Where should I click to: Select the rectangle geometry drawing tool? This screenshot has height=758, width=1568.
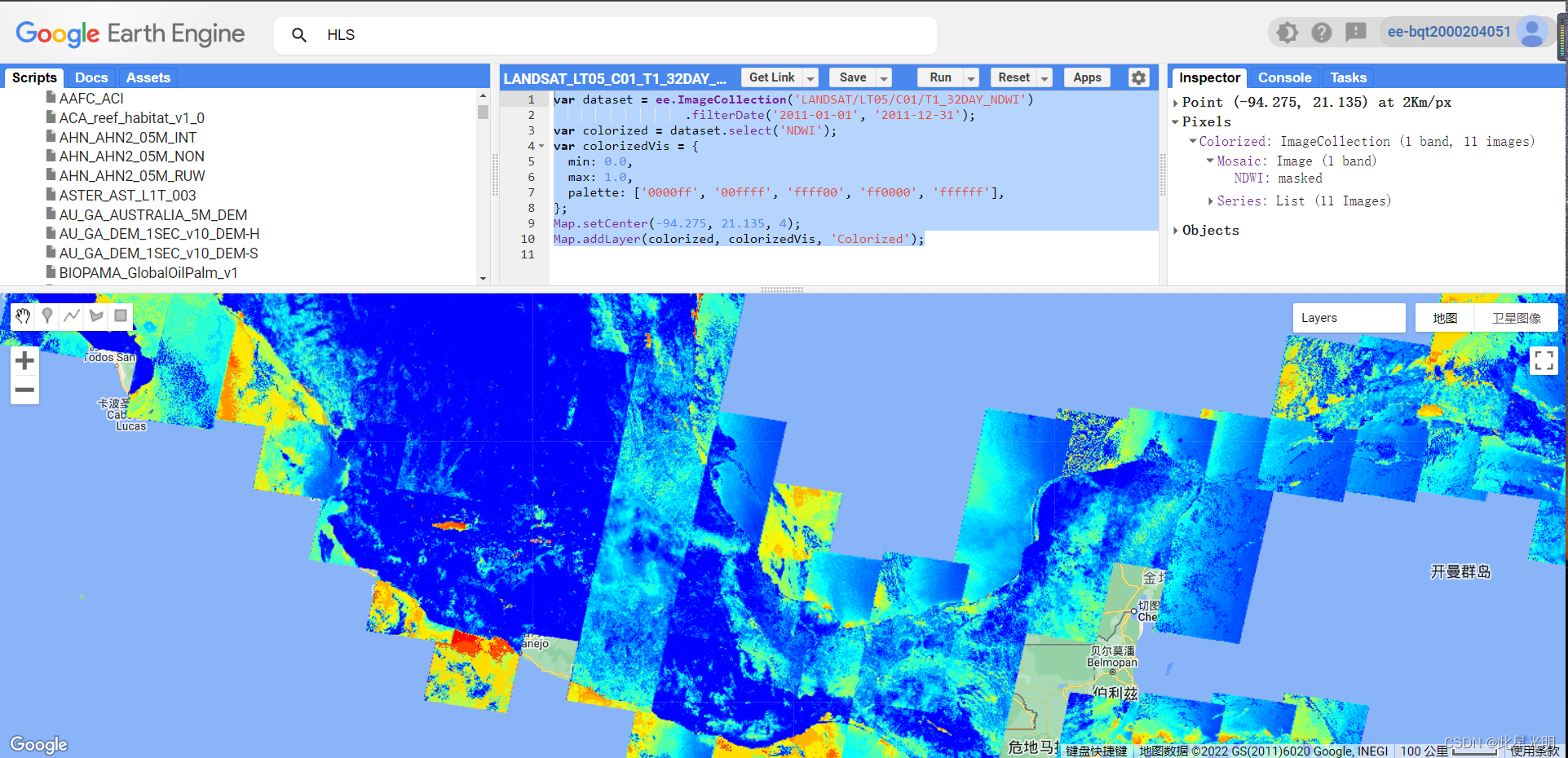[x=120, y=316]
